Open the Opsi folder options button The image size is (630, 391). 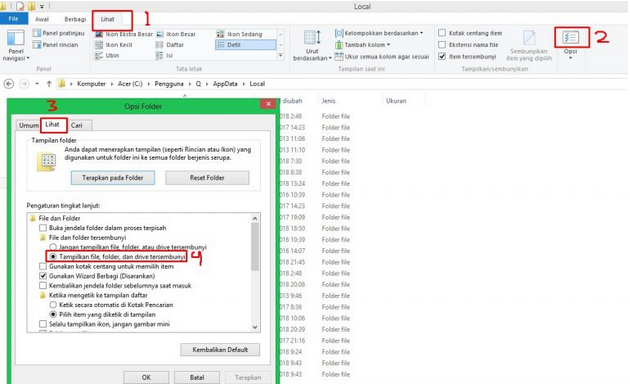coord(571,38)
